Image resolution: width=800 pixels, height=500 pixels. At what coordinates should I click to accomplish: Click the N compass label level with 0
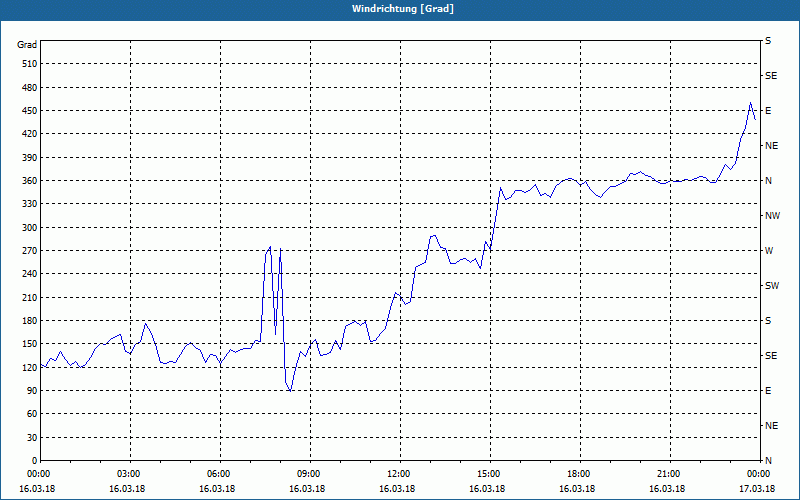tap(768, 461)
